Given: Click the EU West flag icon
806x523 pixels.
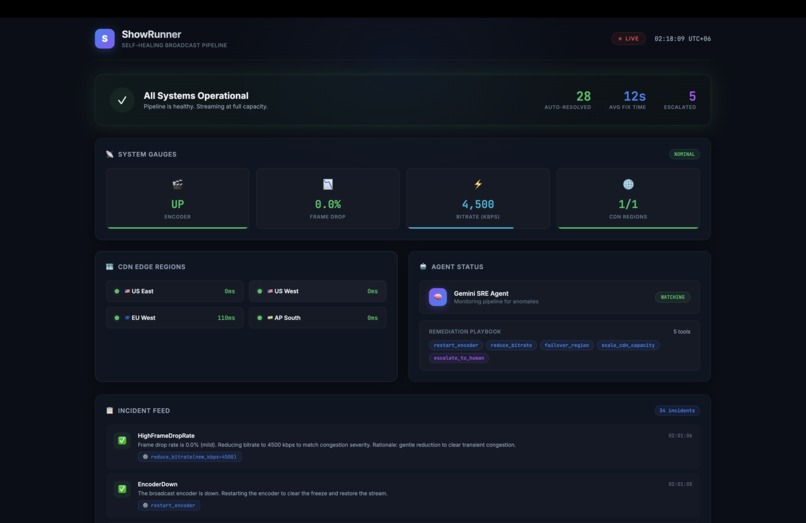Looking at the screenshot, I should click(x=127, y=318).
